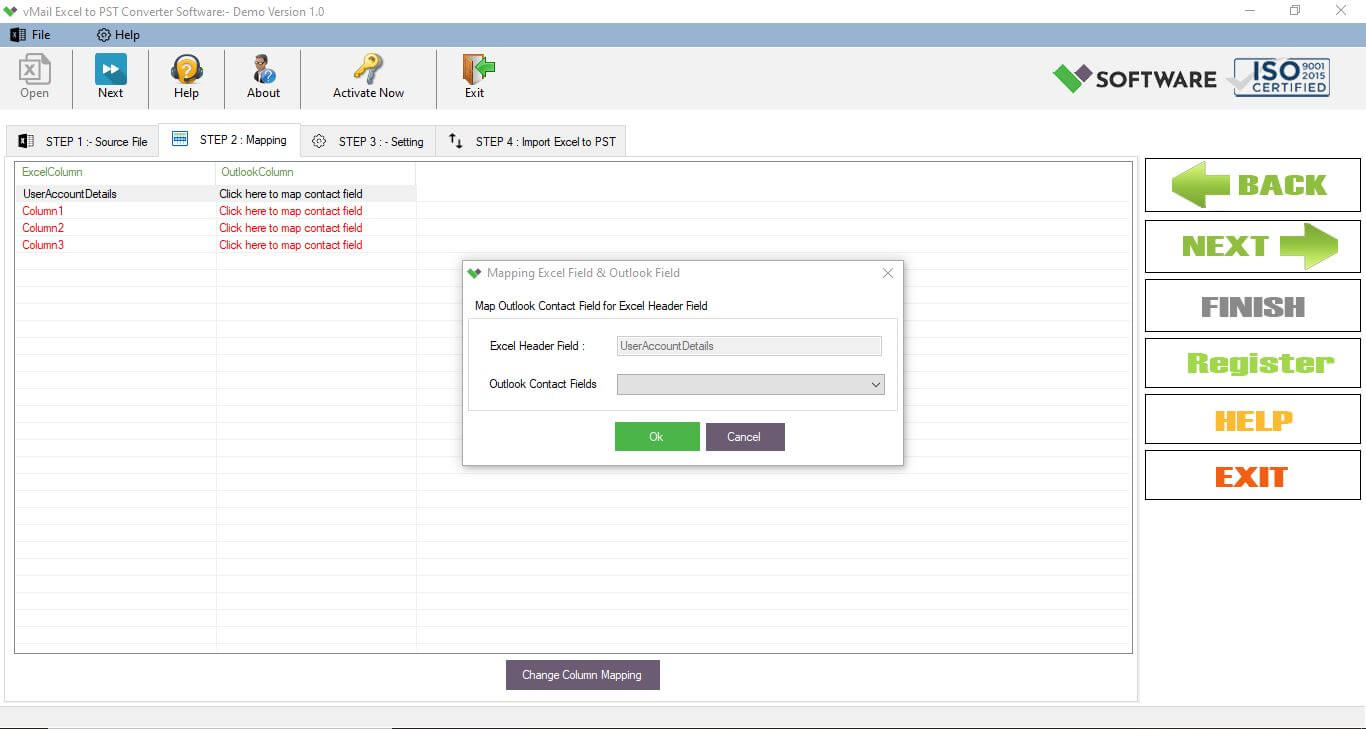This screenshot has height=729, width=1366.
Task: Click the gray FINISH button
Action: tap(1252, 306)
